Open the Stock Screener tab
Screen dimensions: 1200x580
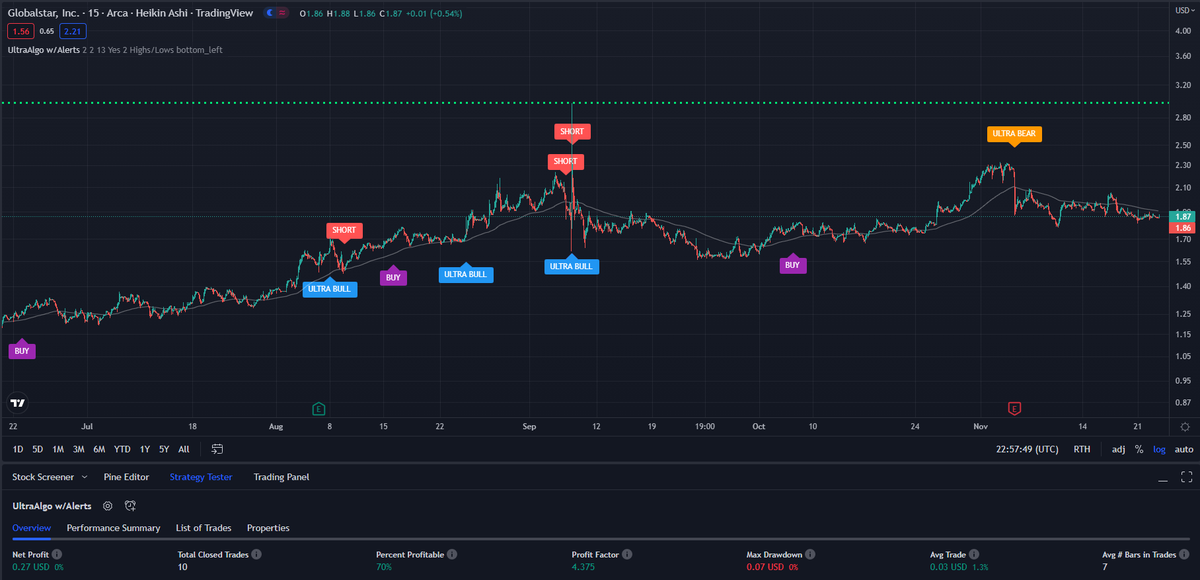point(43,477)
